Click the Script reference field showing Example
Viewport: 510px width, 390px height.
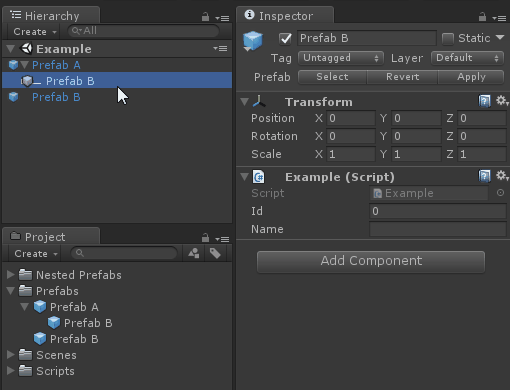[x=429, y=193]
